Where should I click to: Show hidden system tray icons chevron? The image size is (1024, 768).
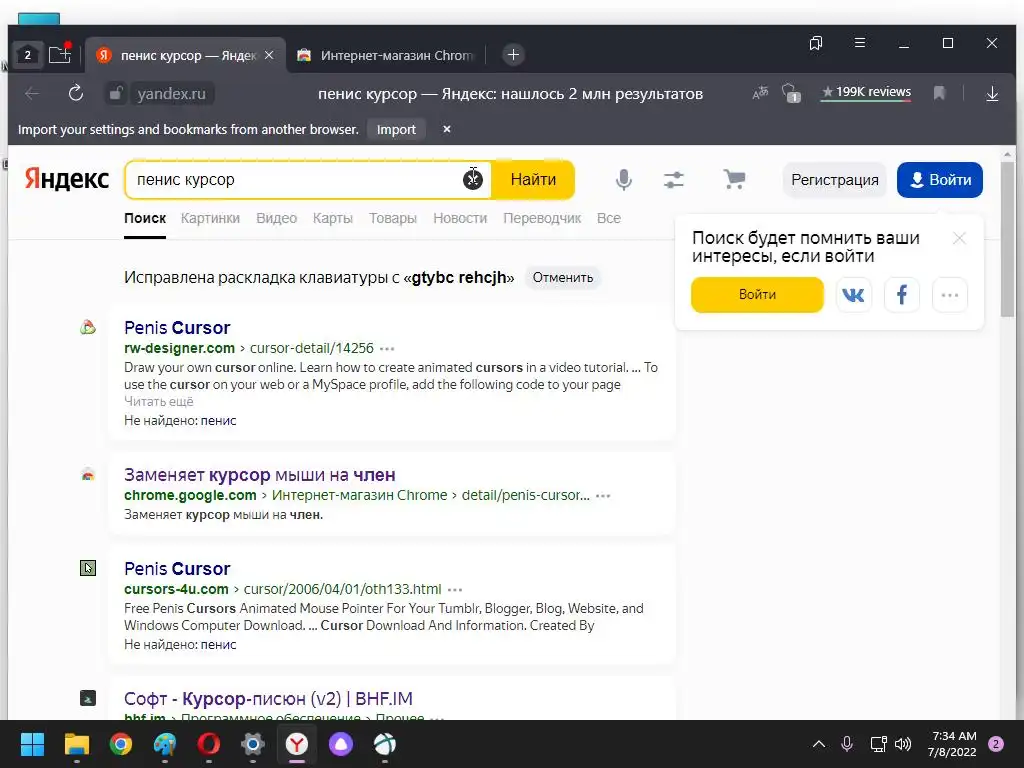(x=818, y=744)
